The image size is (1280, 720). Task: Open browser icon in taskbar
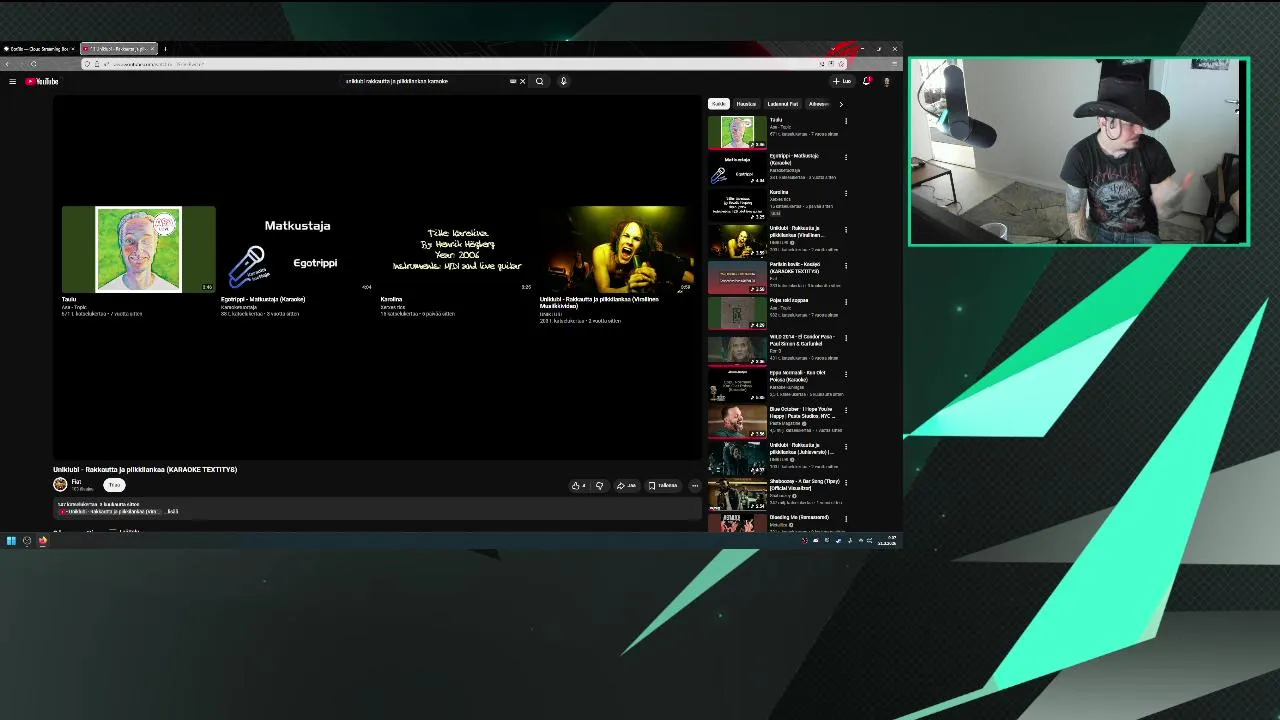tap(42, 541)
